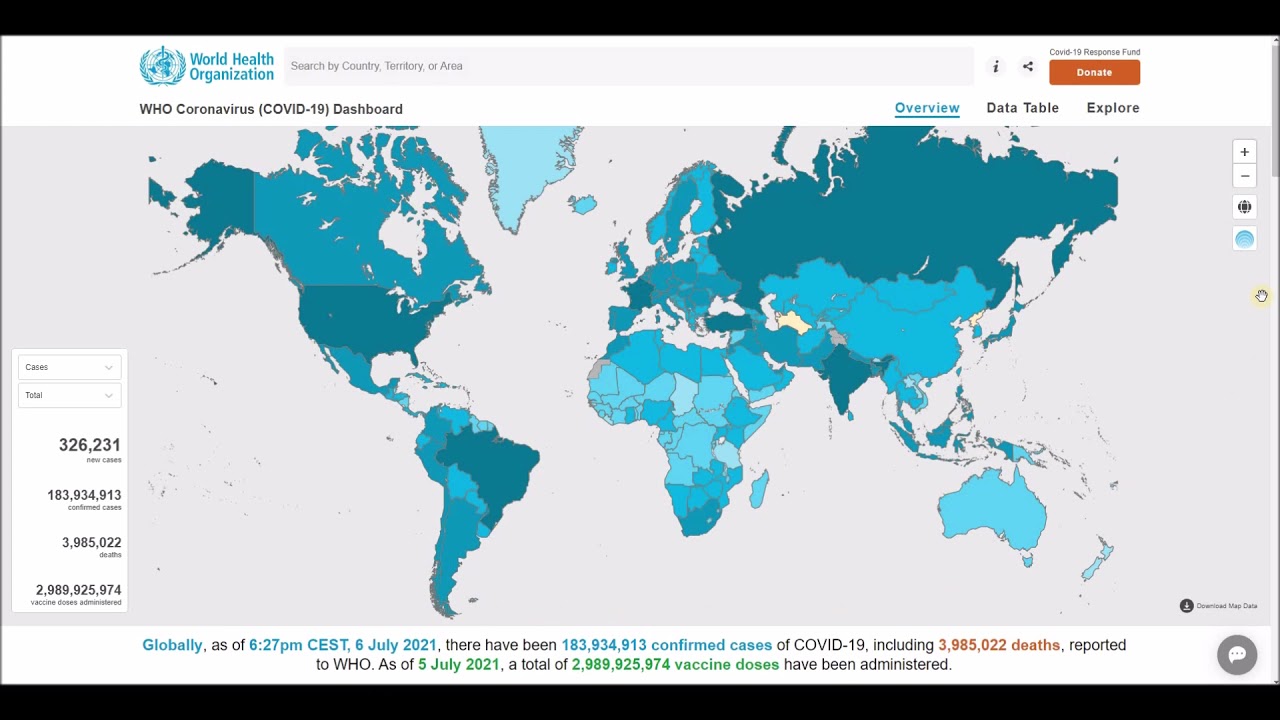Image resolution: width=1280 pixels, height=720 pixels.
Task: Click the "326,231" new cases figure
Action: (90, 445)
